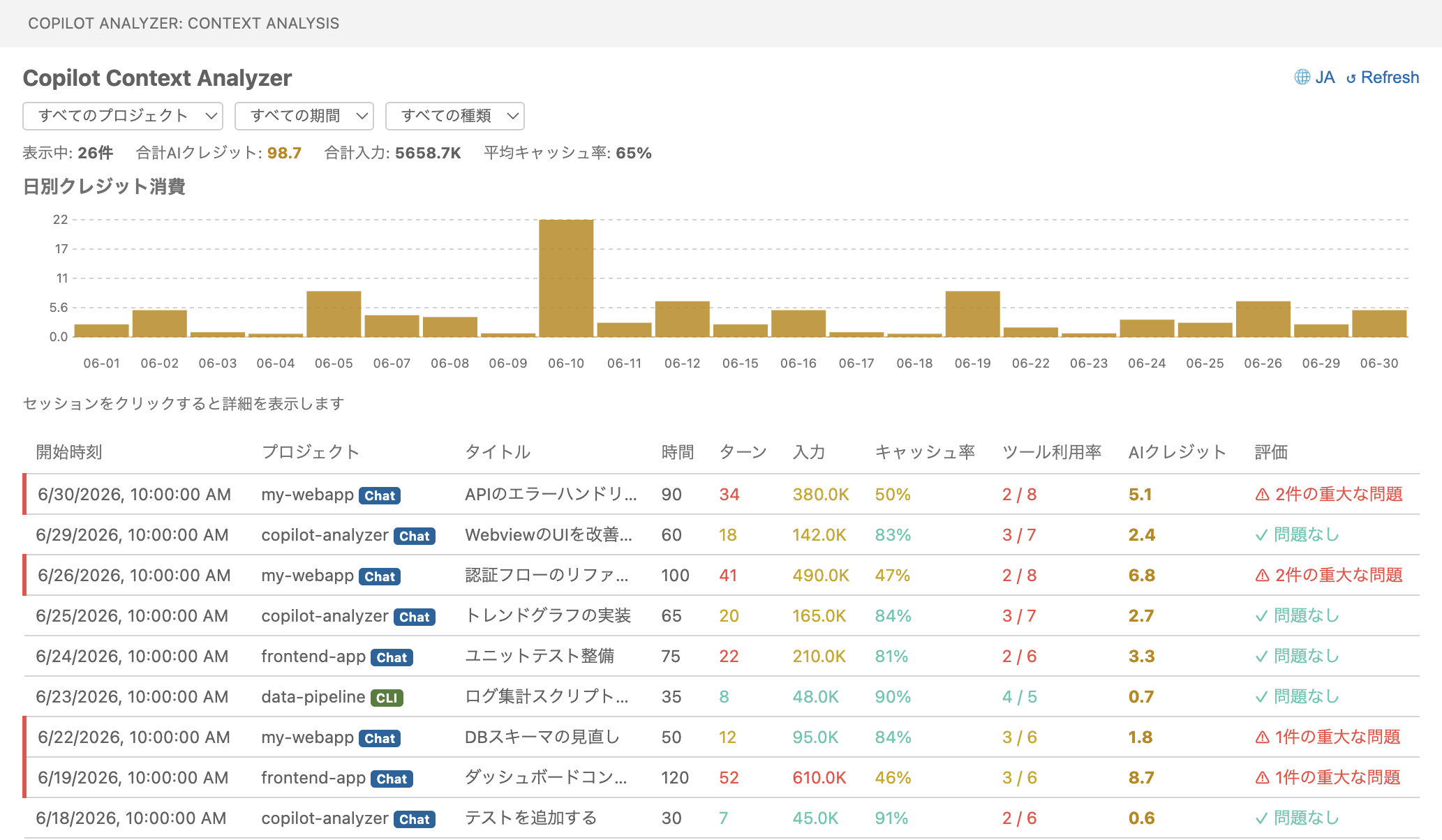Open the すべての種類 type filter dropdown

point(455,116)
